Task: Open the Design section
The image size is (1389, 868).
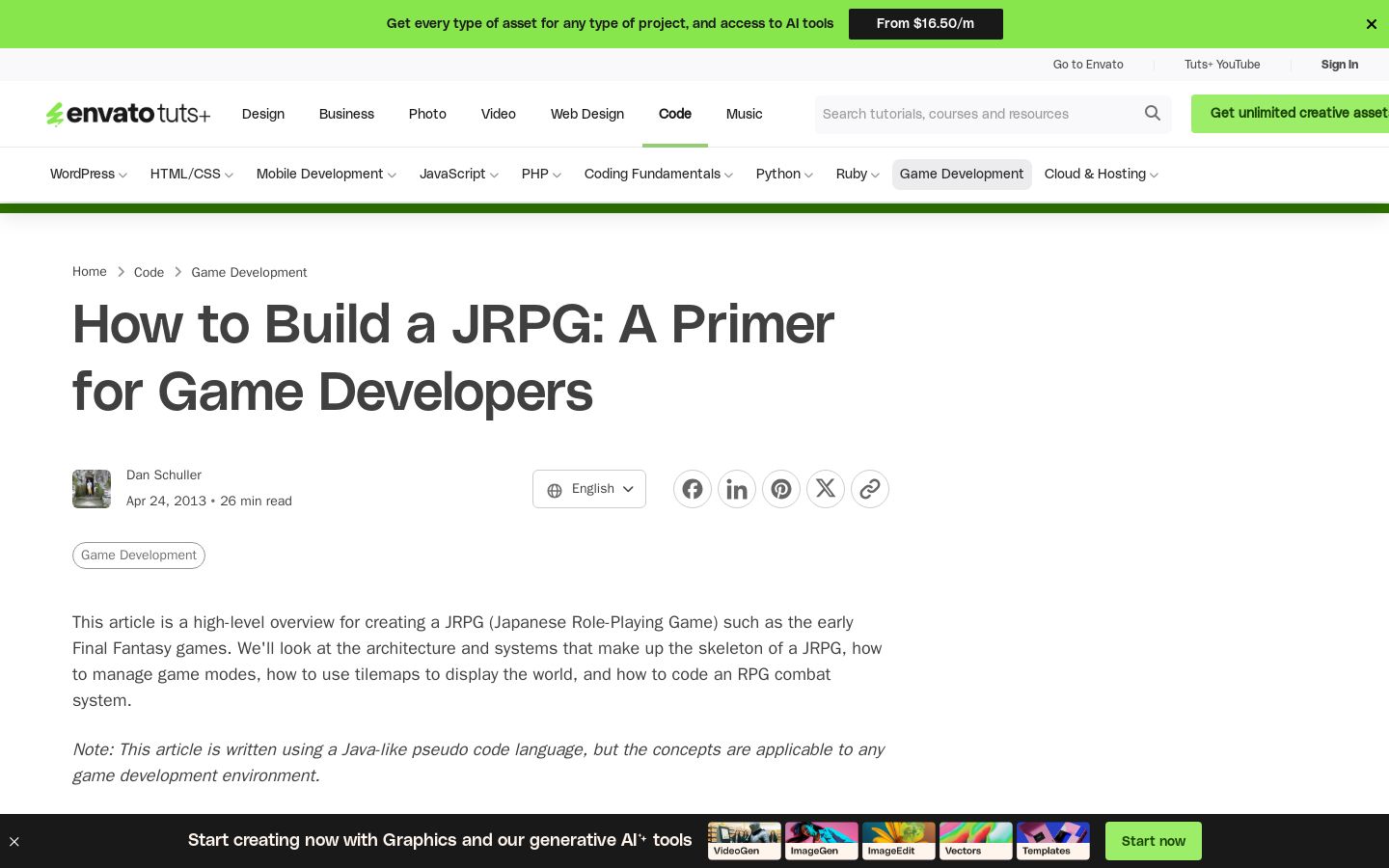Action: pos(263,114)
